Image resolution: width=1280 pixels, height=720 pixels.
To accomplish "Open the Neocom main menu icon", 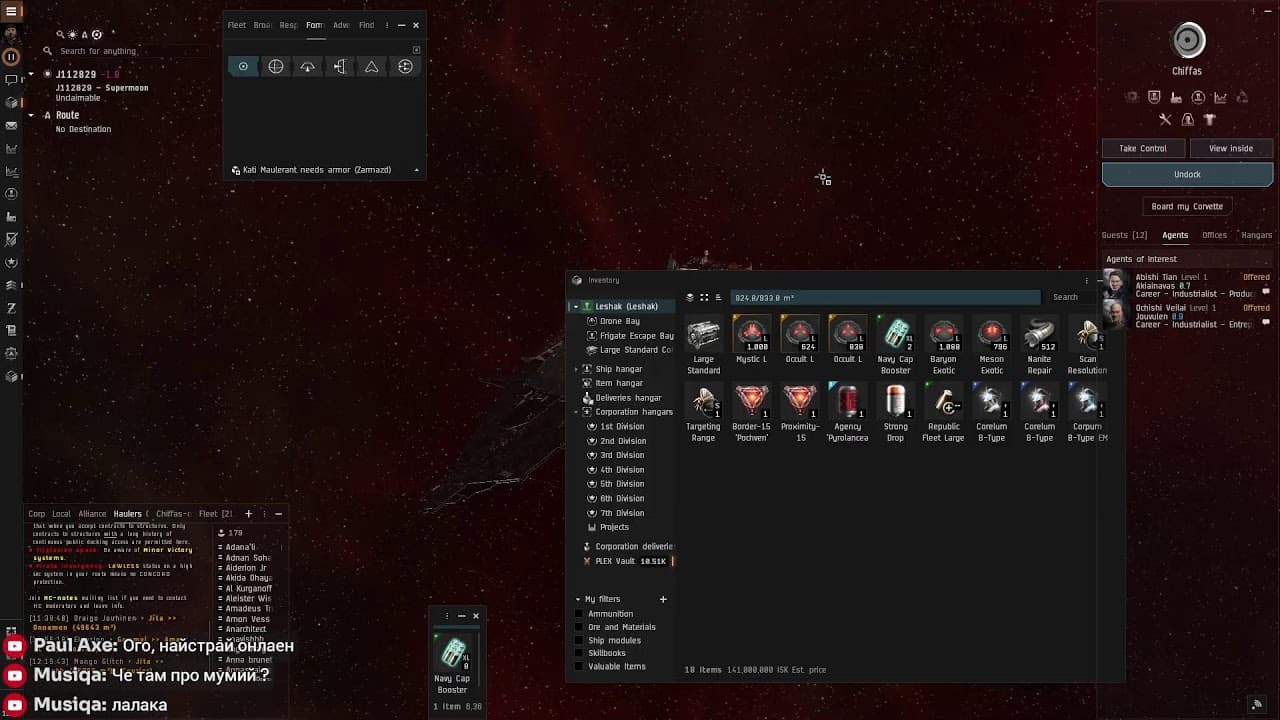I will pyautogui.click(x=11, y=11).
